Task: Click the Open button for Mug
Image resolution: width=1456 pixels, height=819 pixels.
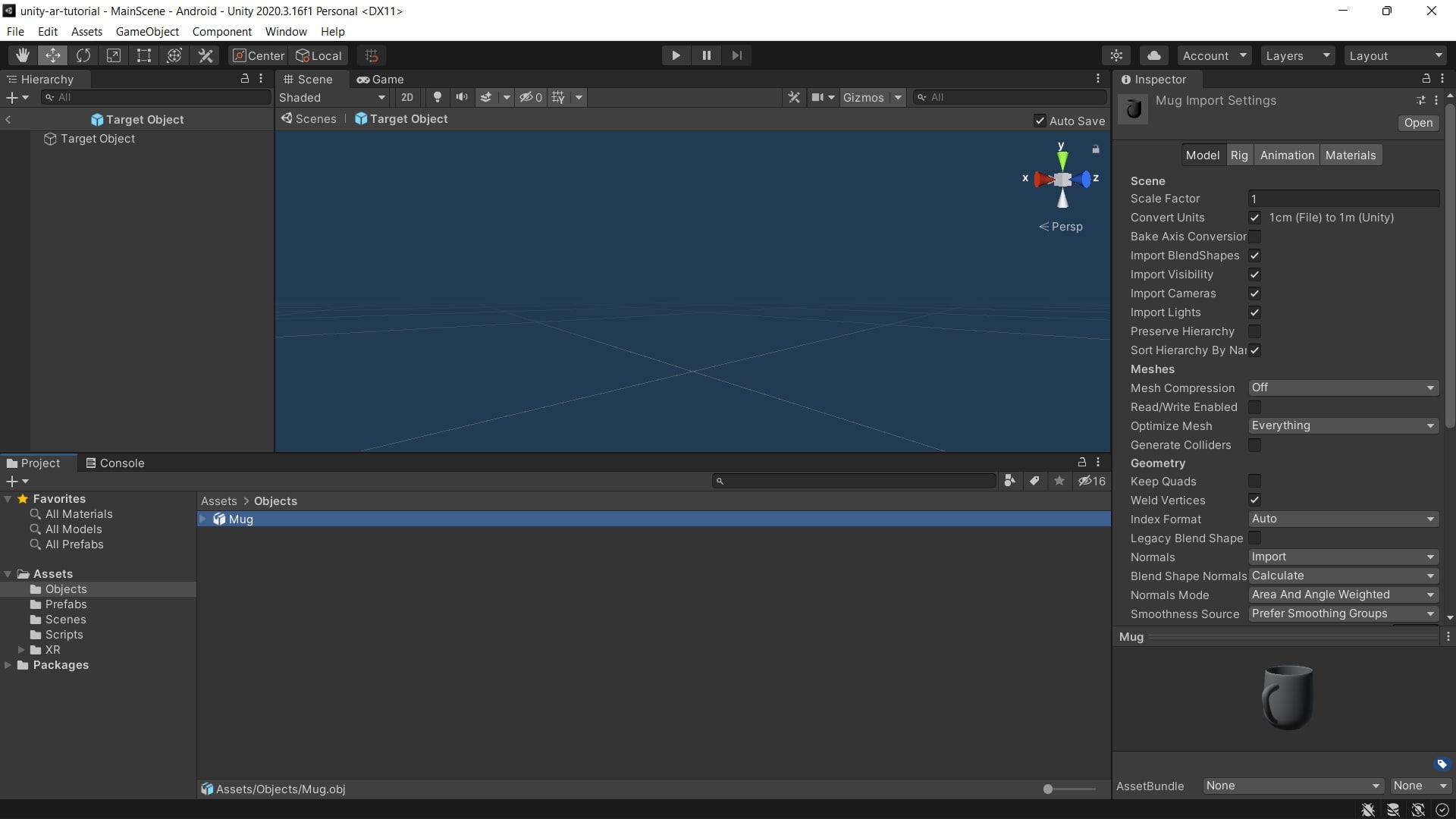Action: 1418,122
